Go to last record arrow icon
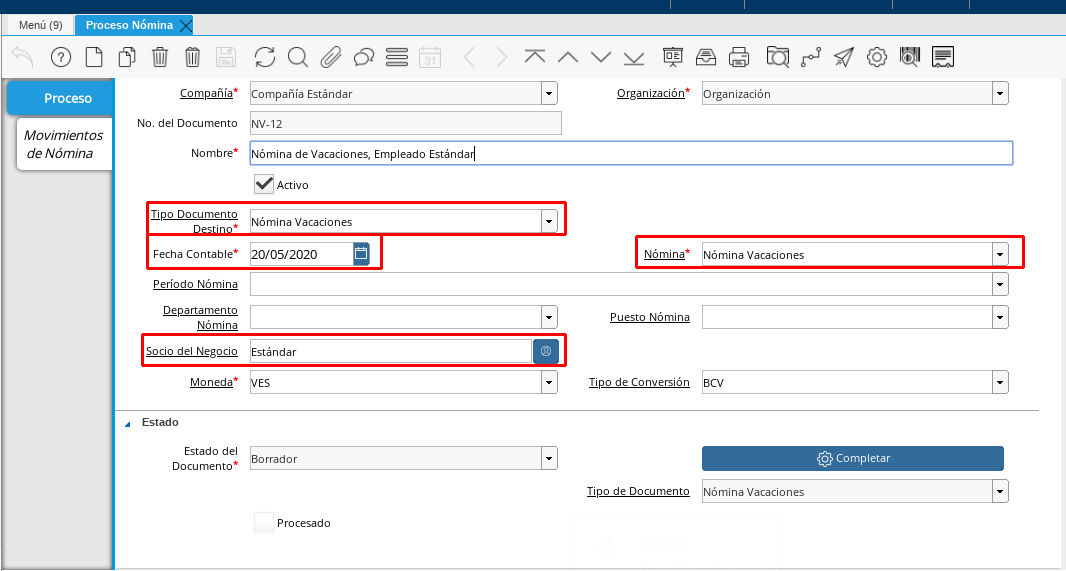This screenshot has width=1066, height=571. point(634,57)
